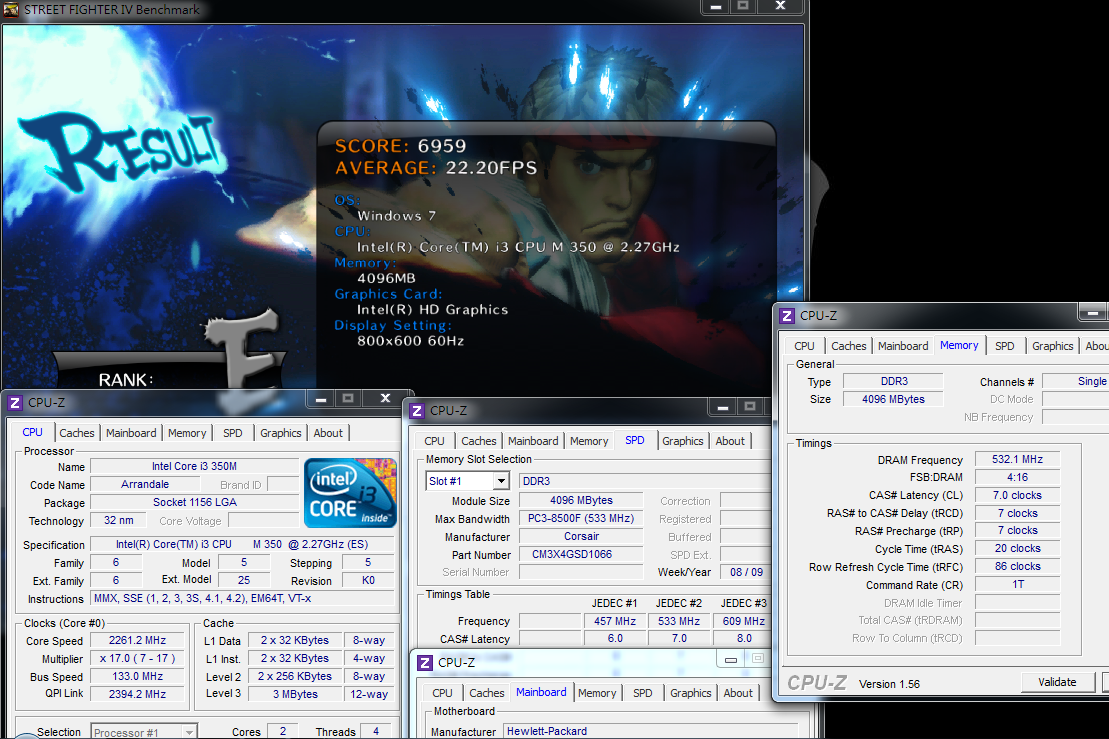Switch to Mainboard tab in Memory Slot window

tap(533, 441)
